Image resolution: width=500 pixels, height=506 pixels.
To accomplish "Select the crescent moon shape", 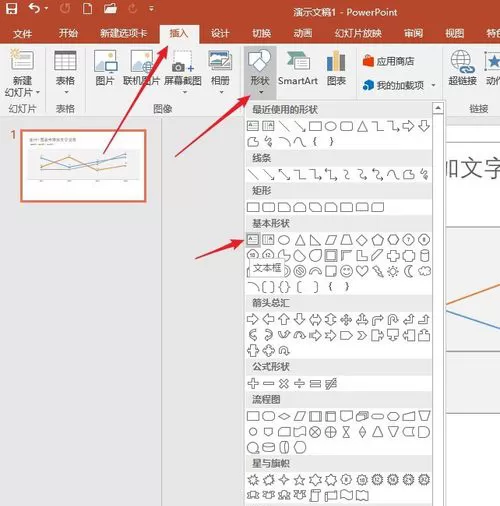I will (408, 271).
